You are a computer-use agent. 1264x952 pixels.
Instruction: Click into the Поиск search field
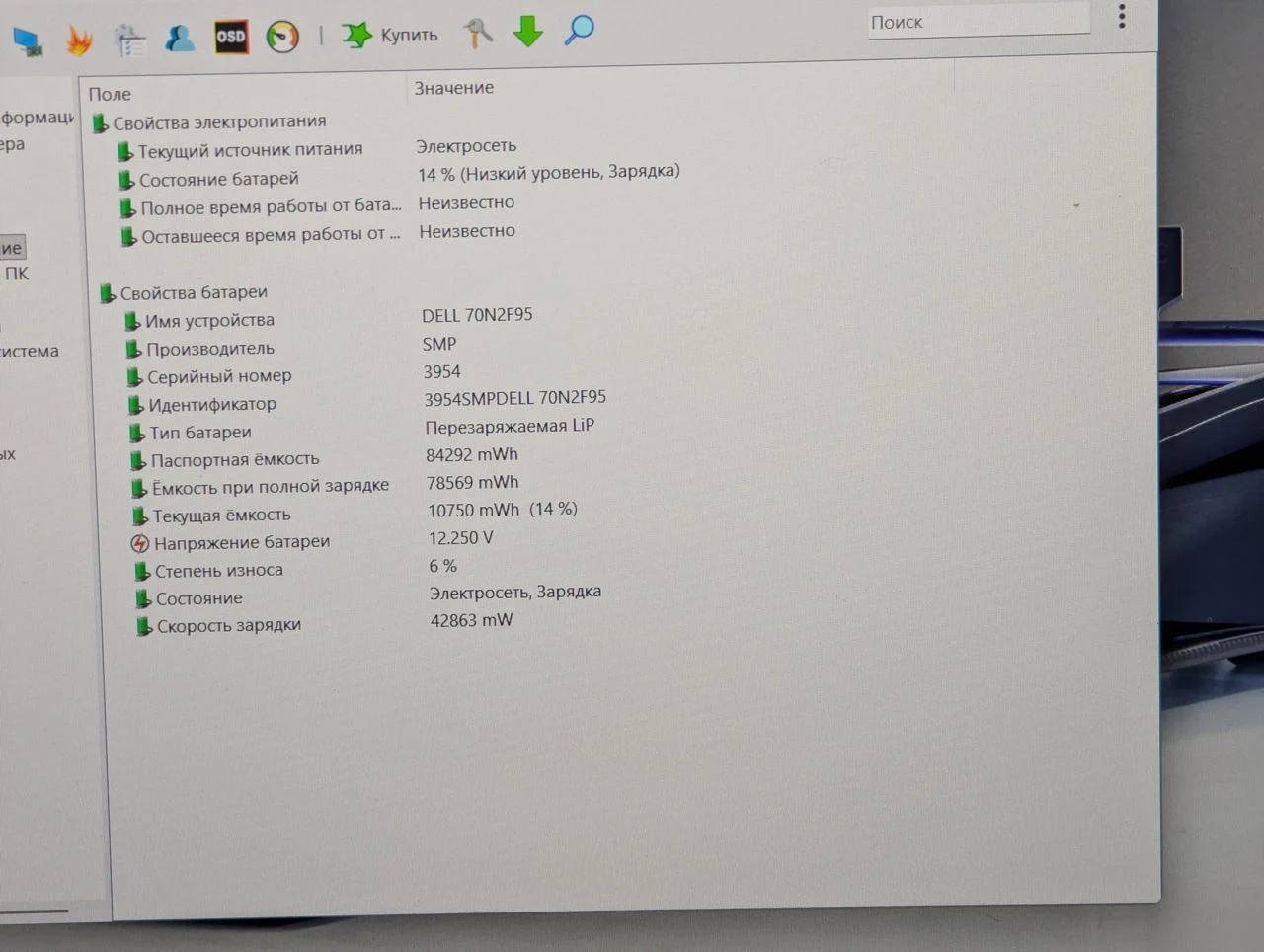coord(979,21)
